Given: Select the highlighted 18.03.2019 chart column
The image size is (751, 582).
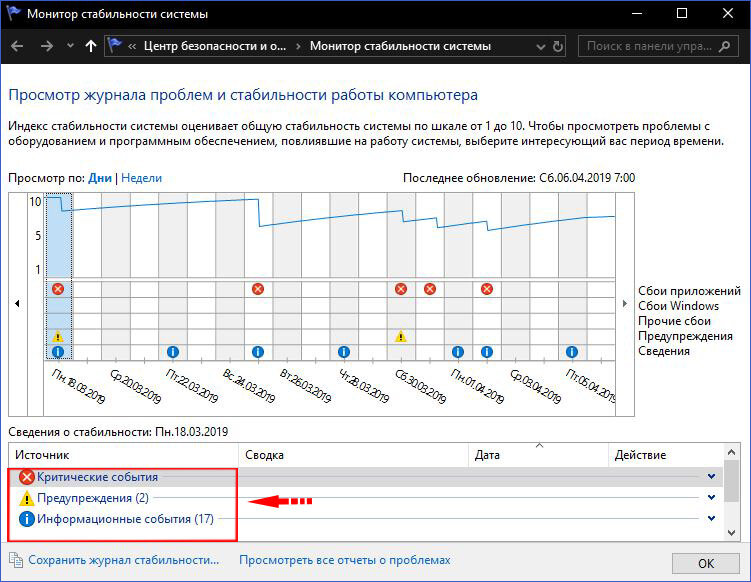Looking at the screenshot, I should coord(58,276).
